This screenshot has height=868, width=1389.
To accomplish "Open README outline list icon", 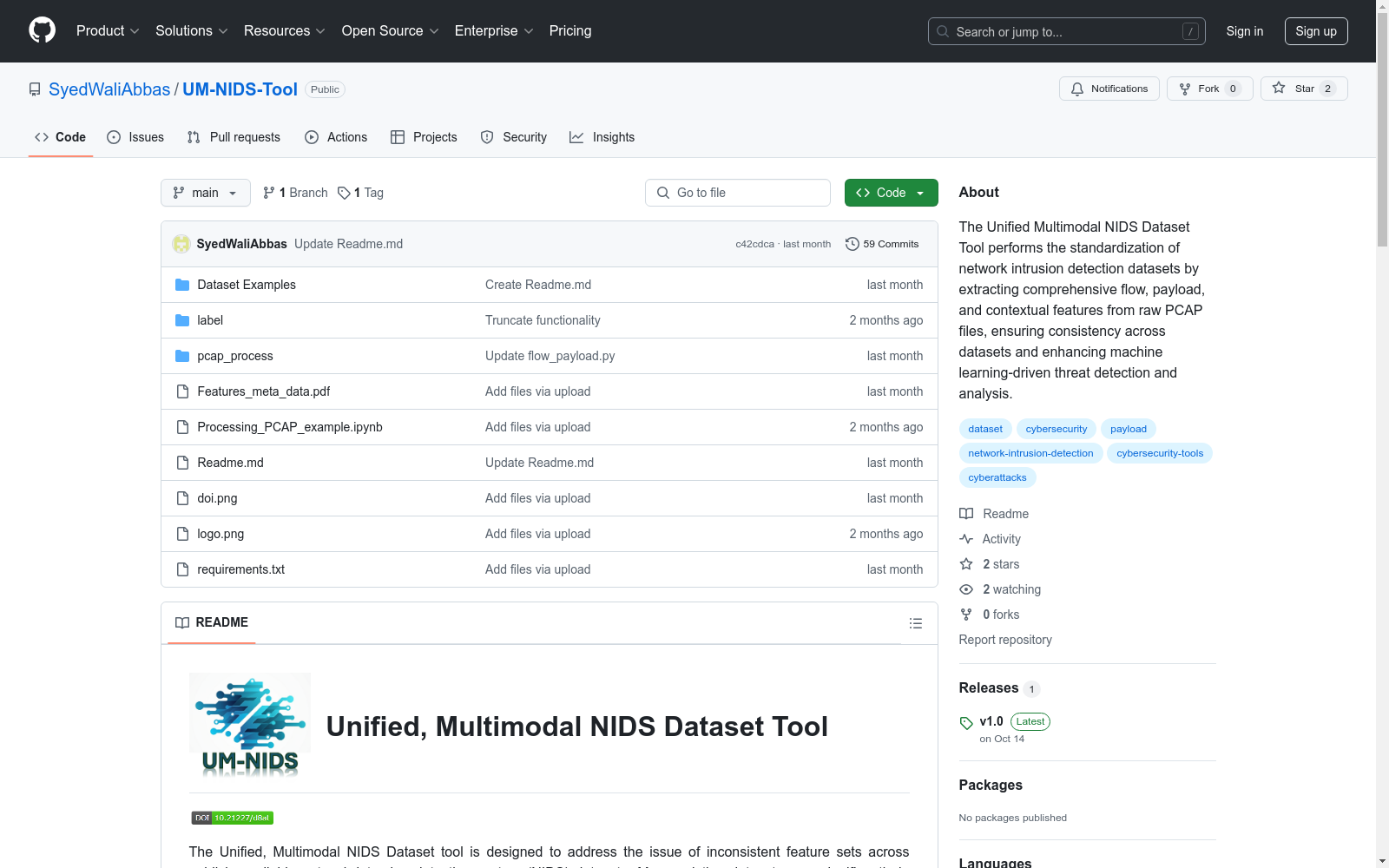I will 915,623.
